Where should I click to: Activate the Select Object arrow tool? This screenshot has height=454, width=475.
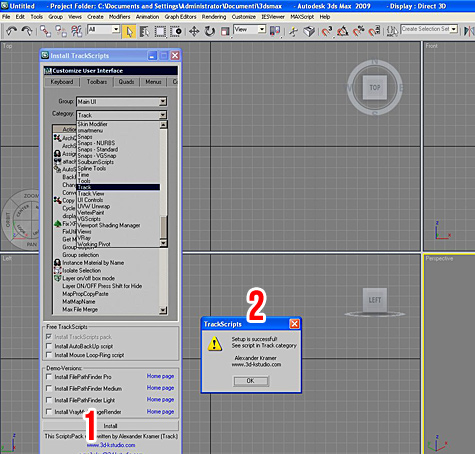tap(129, 31)
